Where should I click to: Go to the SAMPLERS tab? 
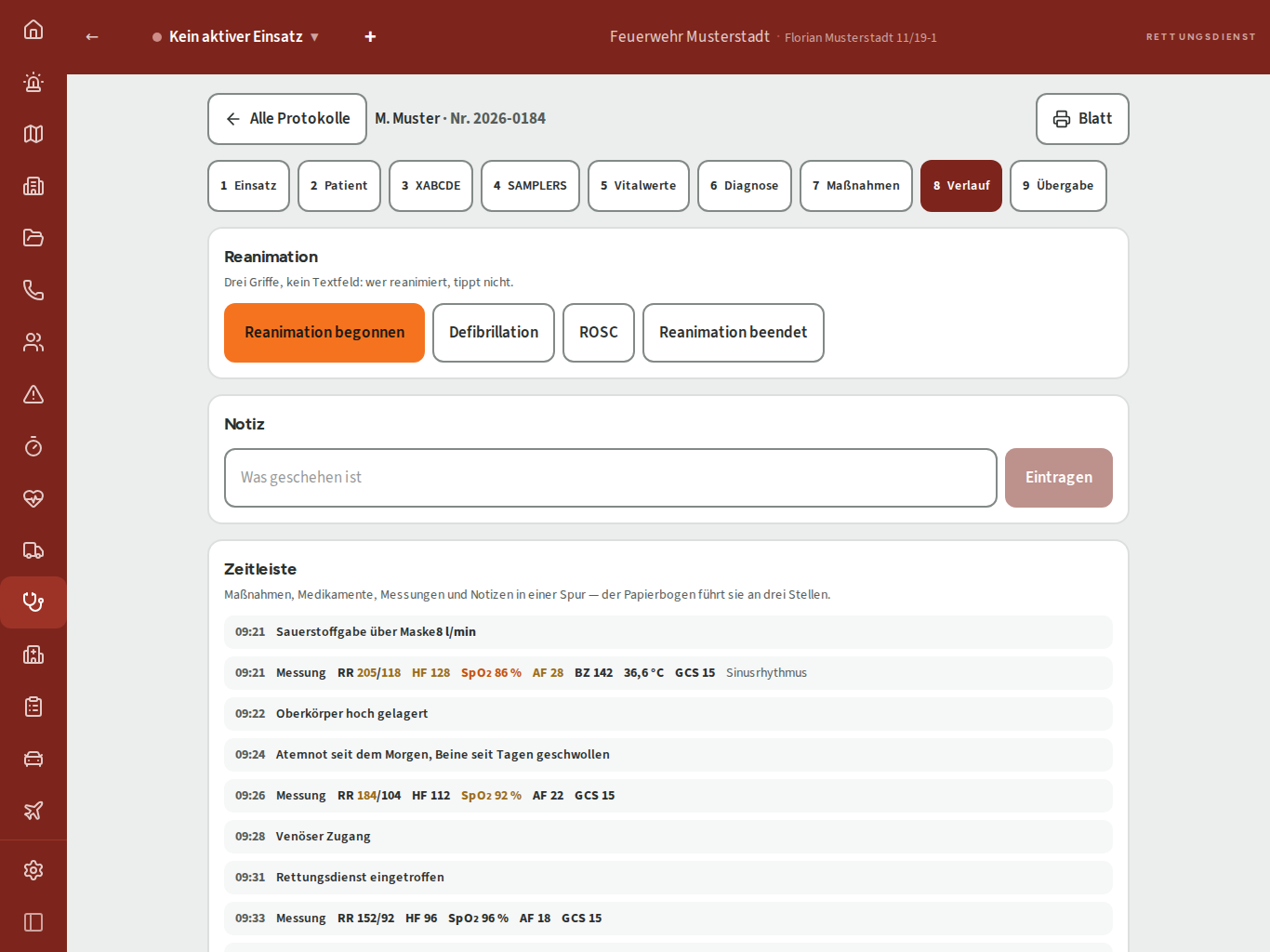click(x=531, y=186)
